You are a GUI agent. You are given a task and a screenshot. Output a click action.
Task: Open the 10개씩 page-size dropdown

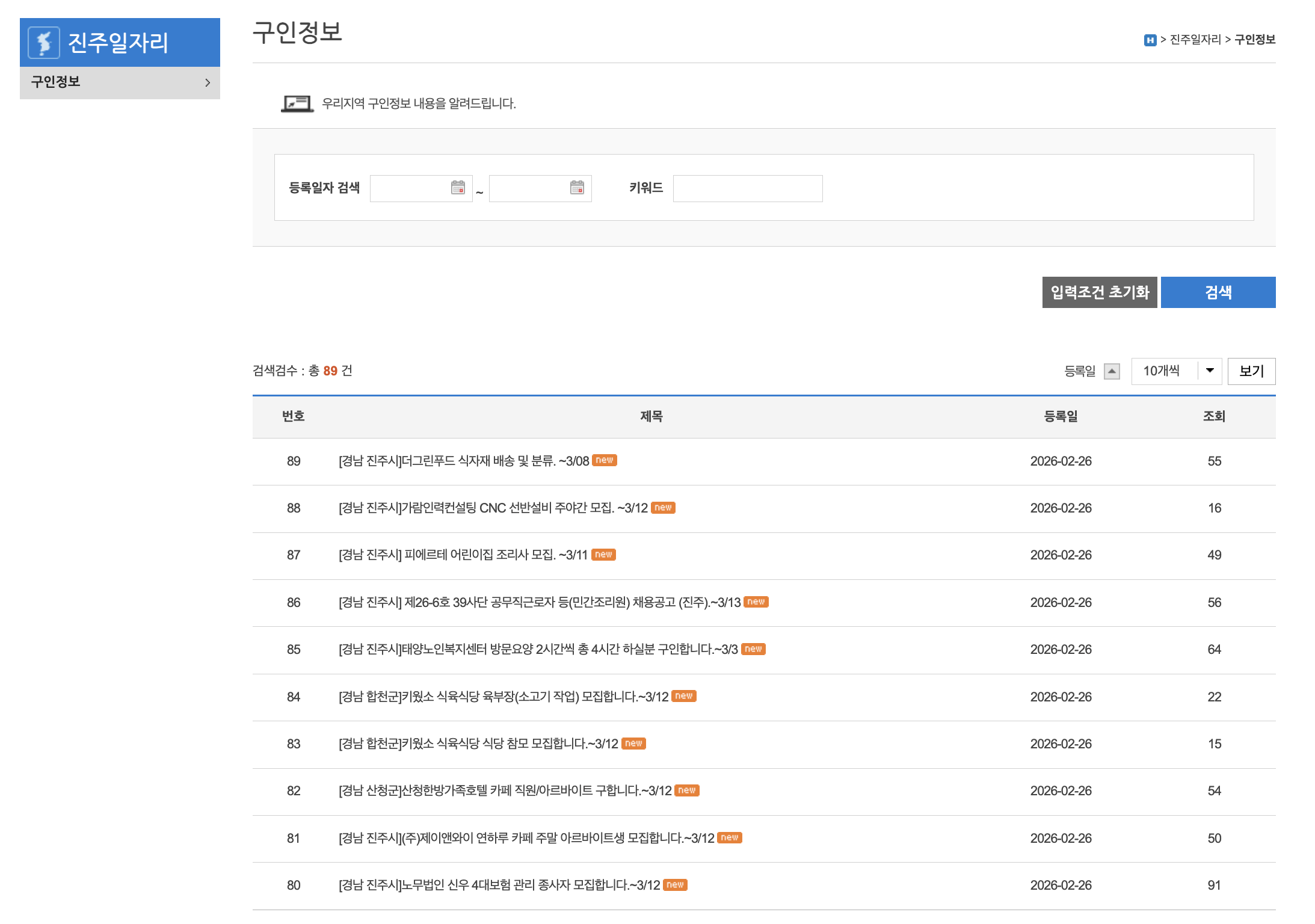click(1176, 371)
